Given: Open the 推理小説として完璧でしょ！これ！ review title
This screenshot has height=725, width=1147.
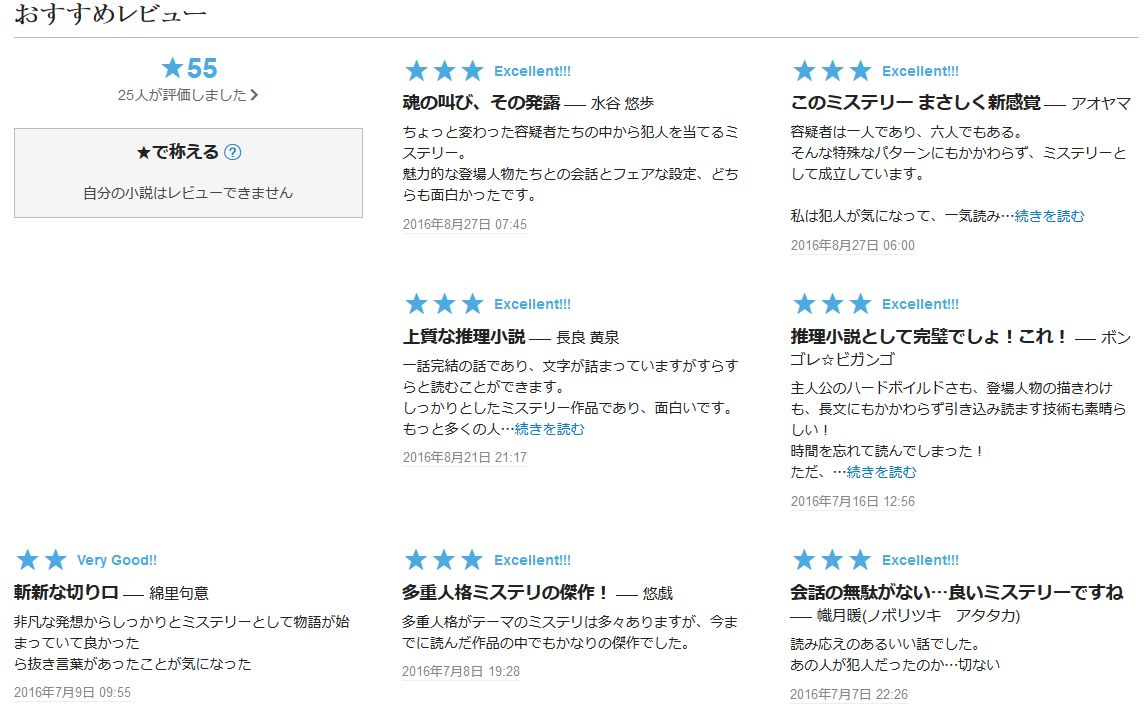Looking at the screenshot, I should (929, 337).
